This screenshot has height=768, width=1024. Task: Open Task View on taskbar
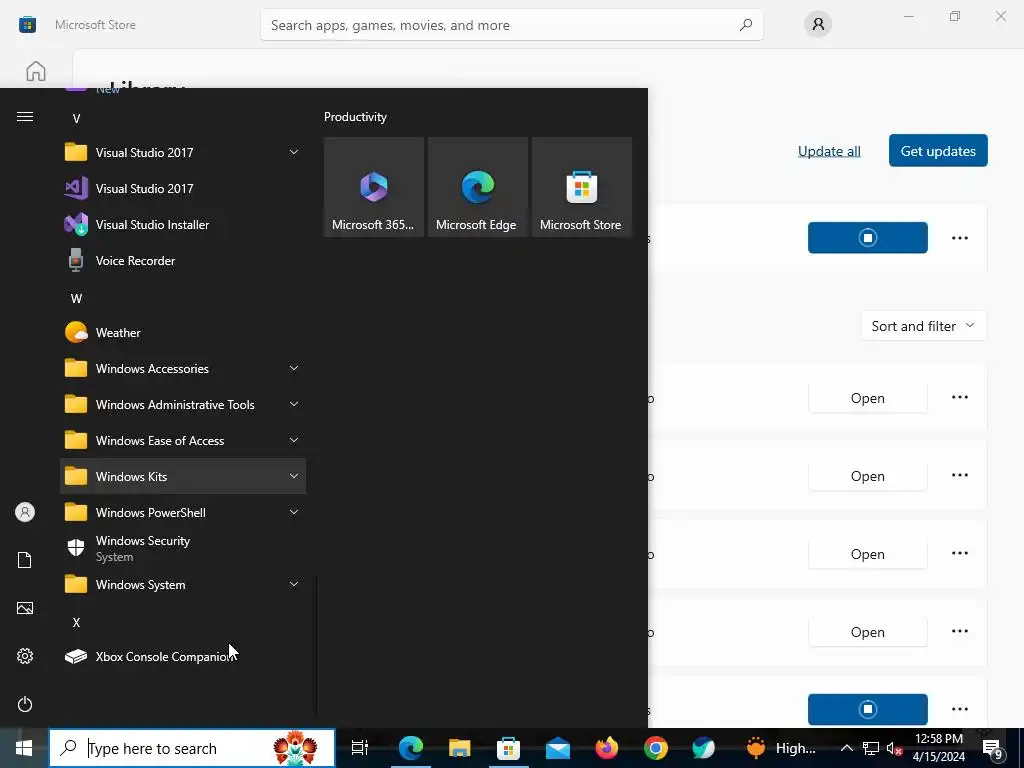point(360,748)
